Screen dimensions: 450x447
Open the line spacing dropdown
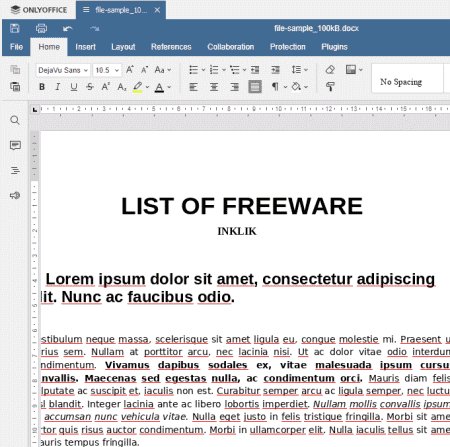299,70
